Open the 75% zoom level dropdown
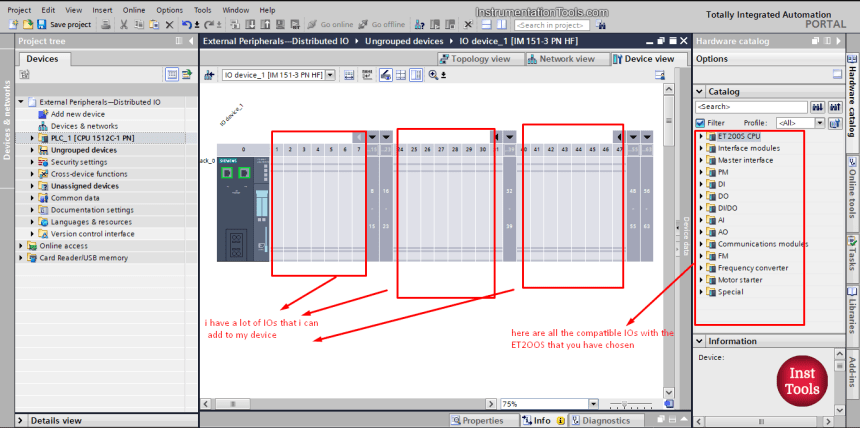Viewport: 860px width, 428px height. 593,404
